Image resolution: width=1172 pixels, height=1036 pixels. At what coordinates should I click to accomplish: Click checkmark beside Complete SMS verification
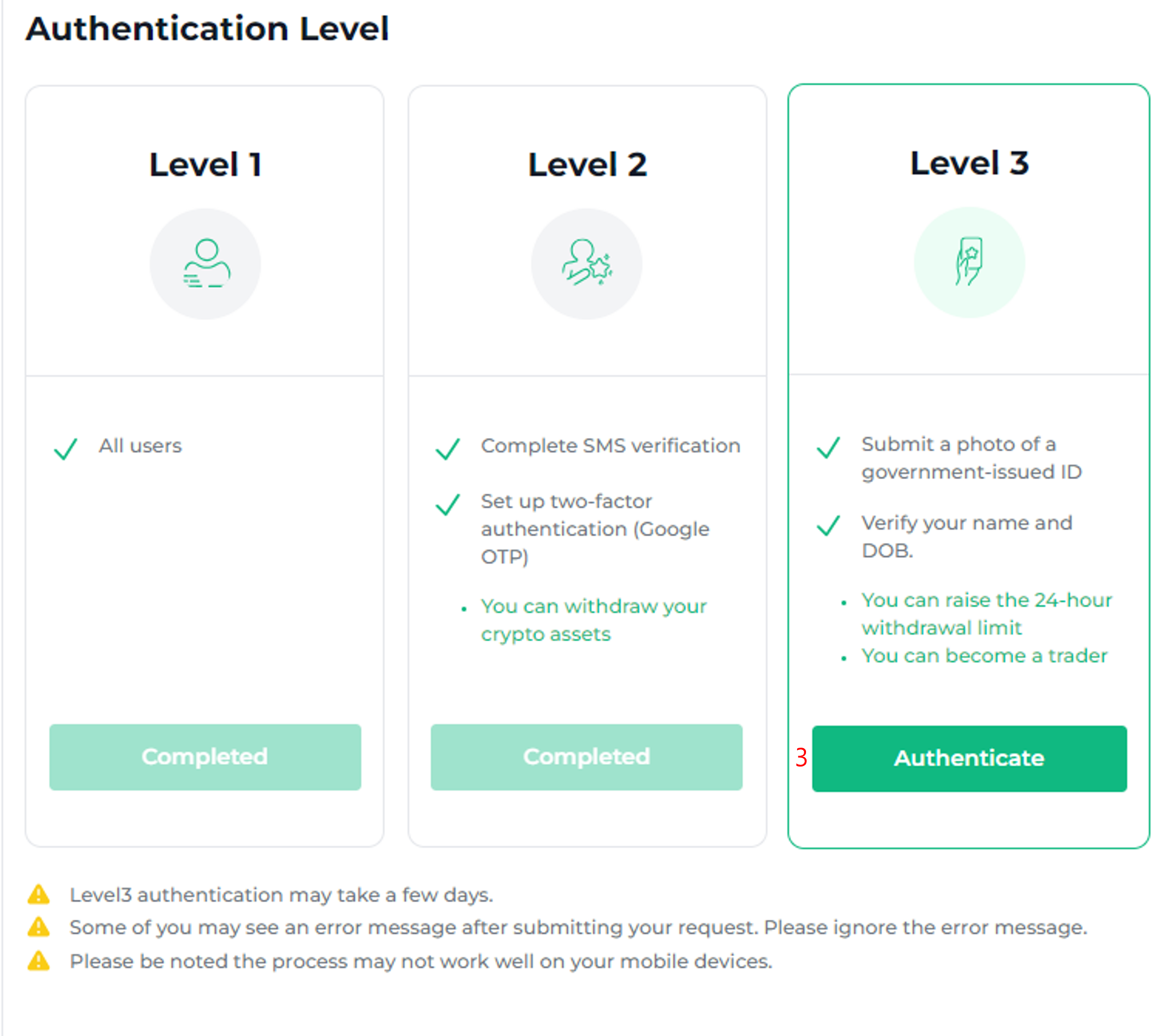pyautogui.click(x=447, y=448)
